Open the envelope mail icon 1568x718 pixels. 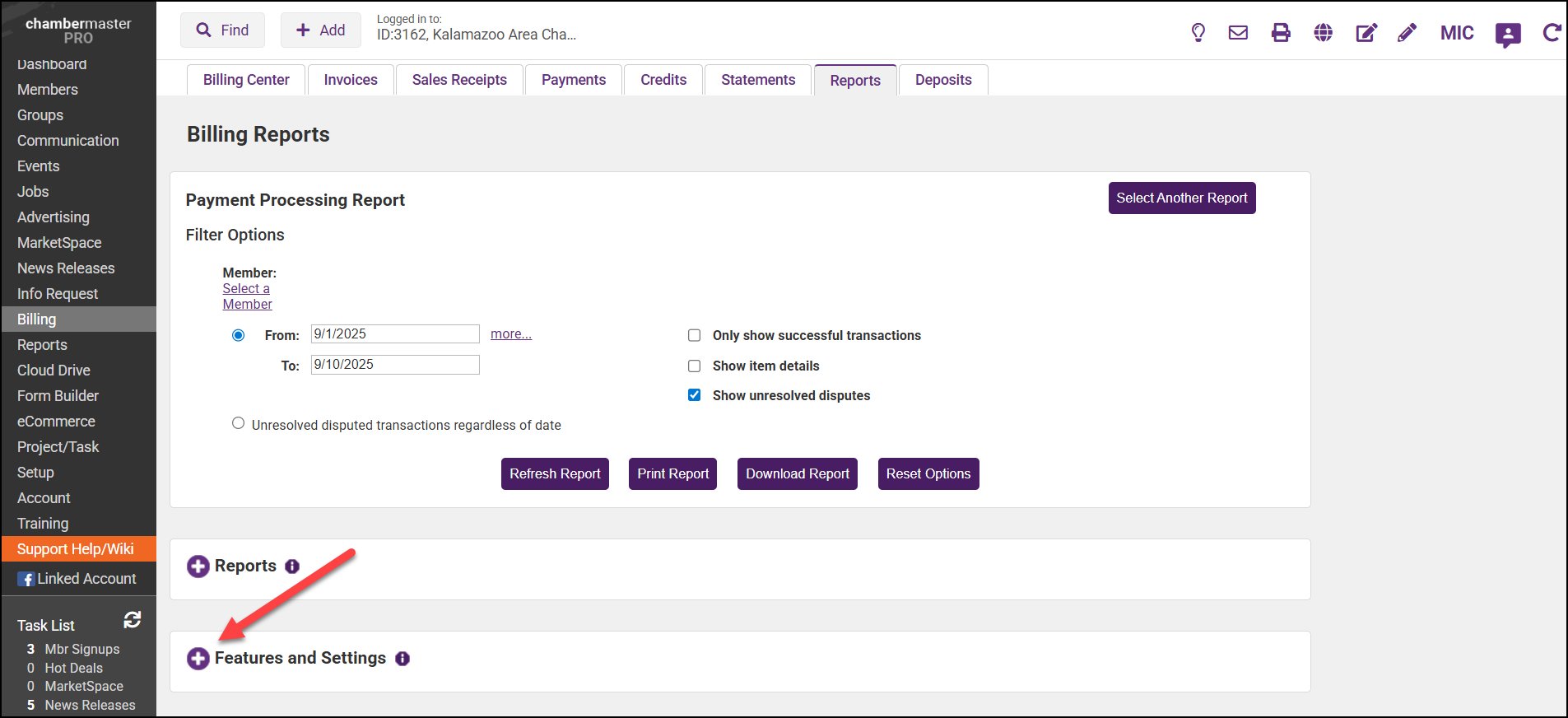tap(1238, 33)
